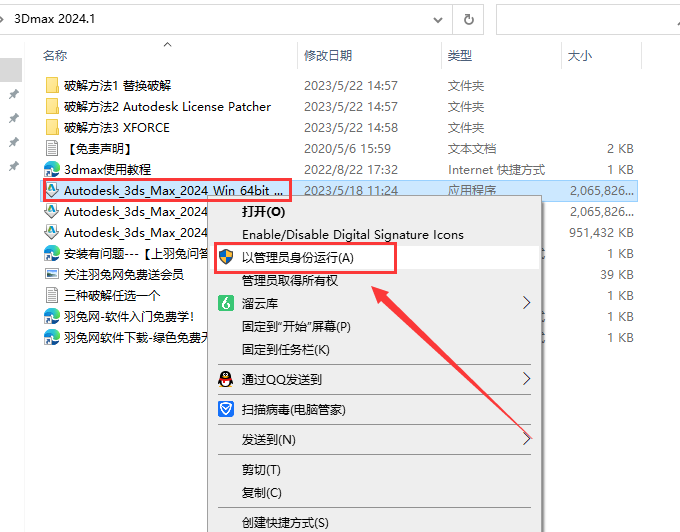Expand the 溜云库 submenu arrow

click(x=526, y=303)
